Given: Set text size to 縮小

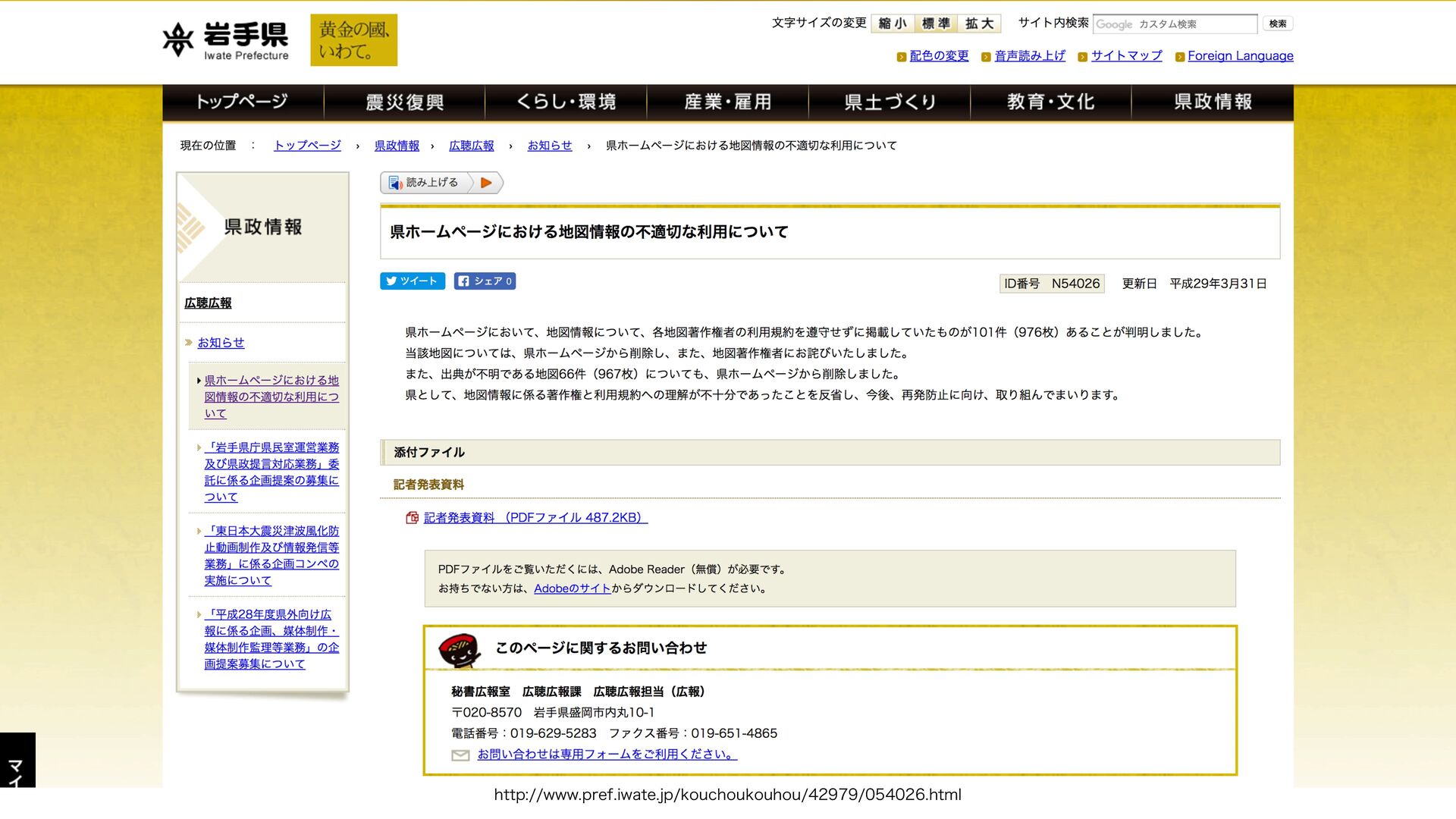Looking at the screenshot, I should pos(893,24).
